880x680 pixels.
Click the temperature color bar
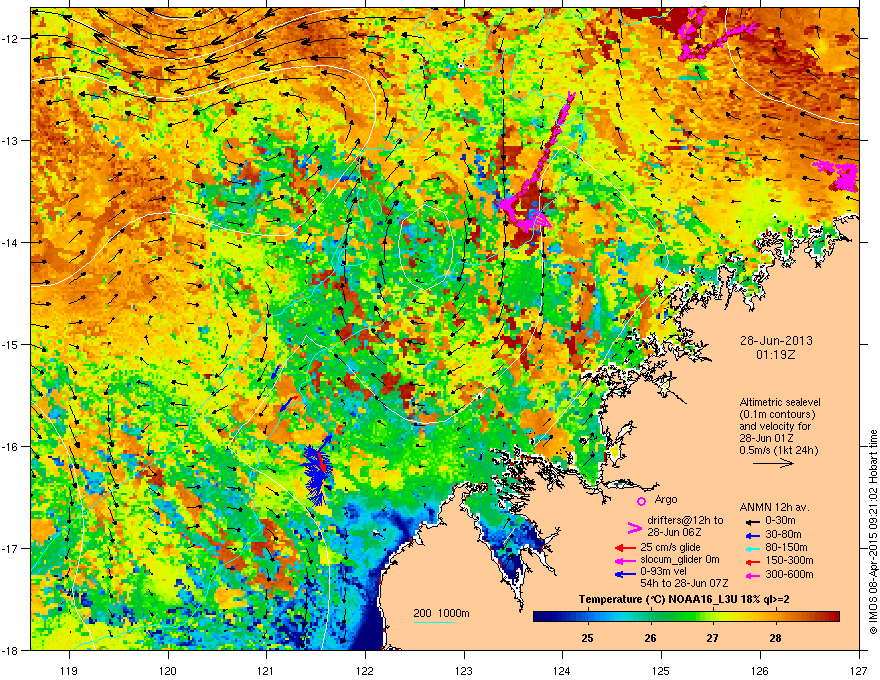686,617
